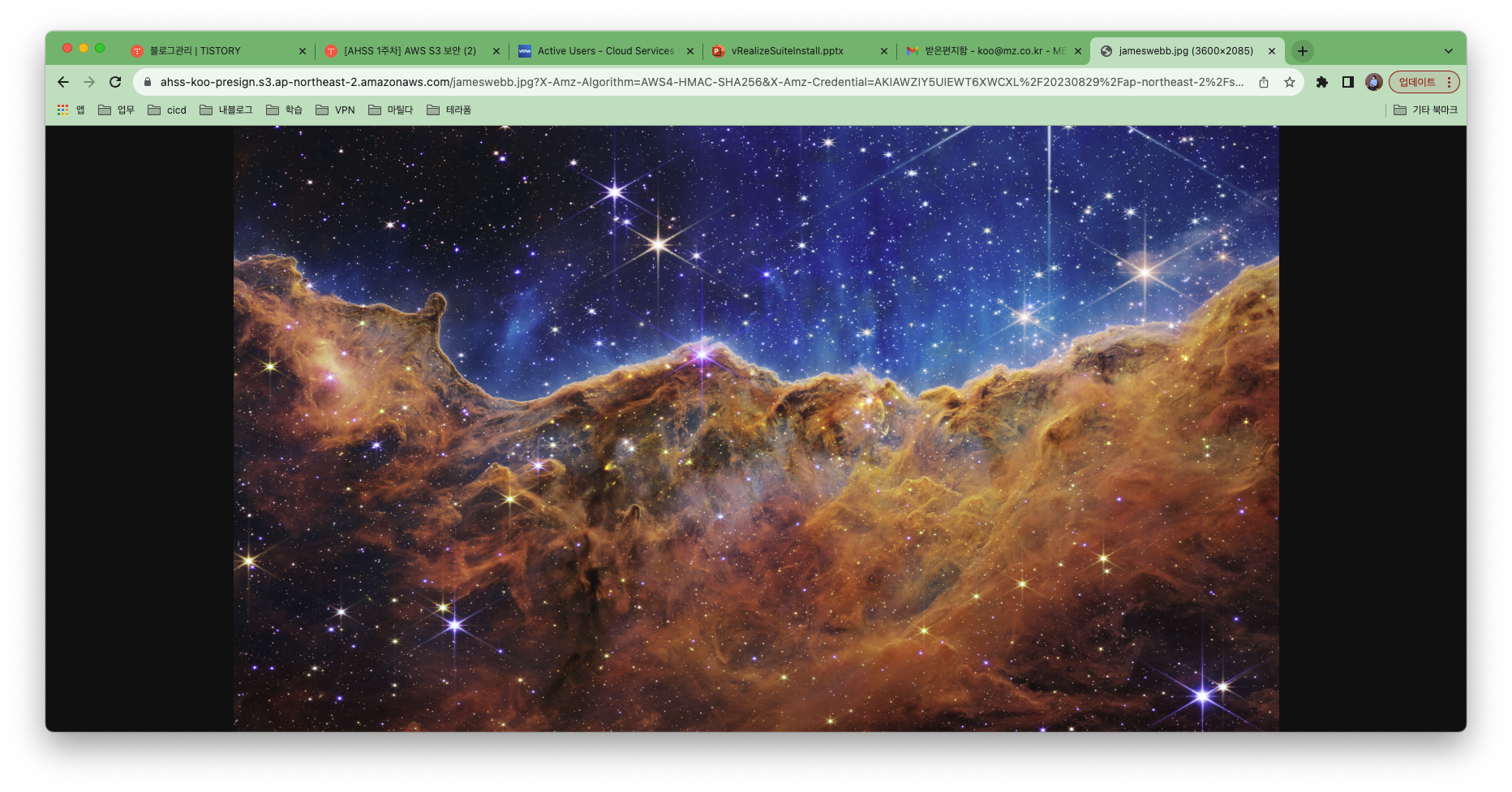Open the 내블로그 bookmark folder
Viewport: 1512px width, 792px height.
click(226, 110)
